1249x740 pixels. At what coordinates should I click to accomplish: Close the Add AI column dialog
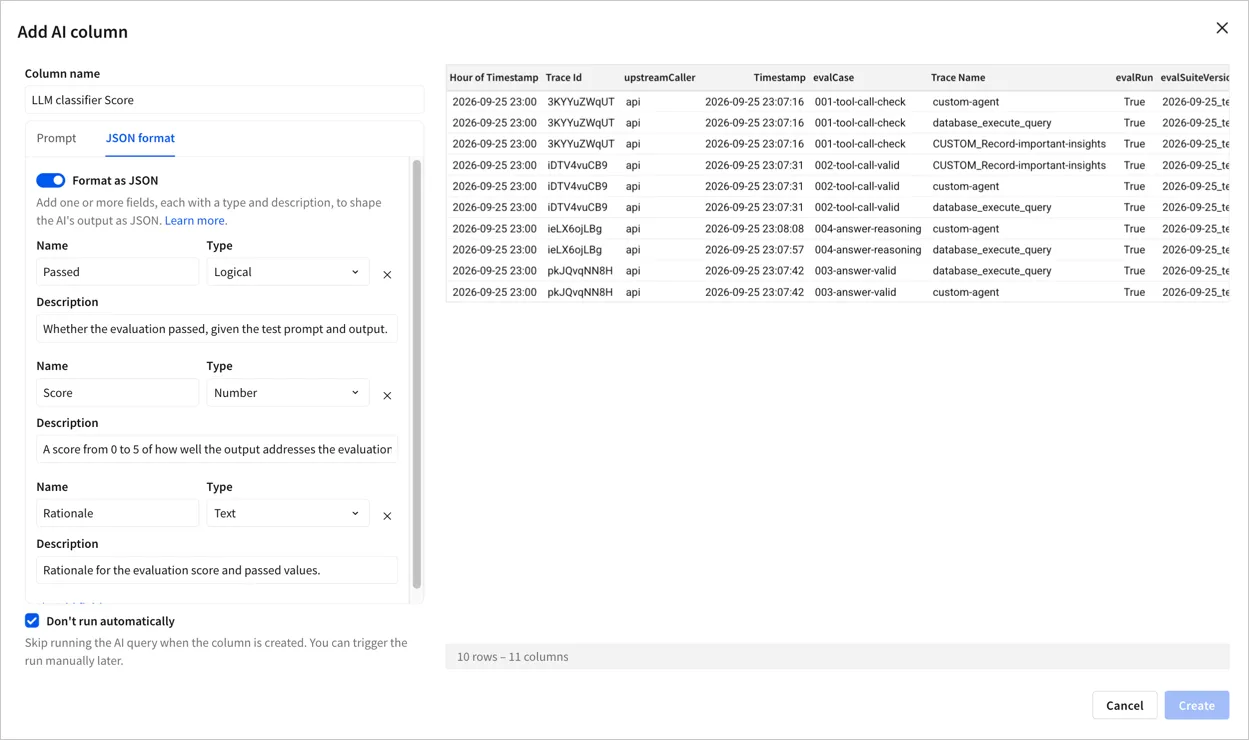(x=1222, y=28)
